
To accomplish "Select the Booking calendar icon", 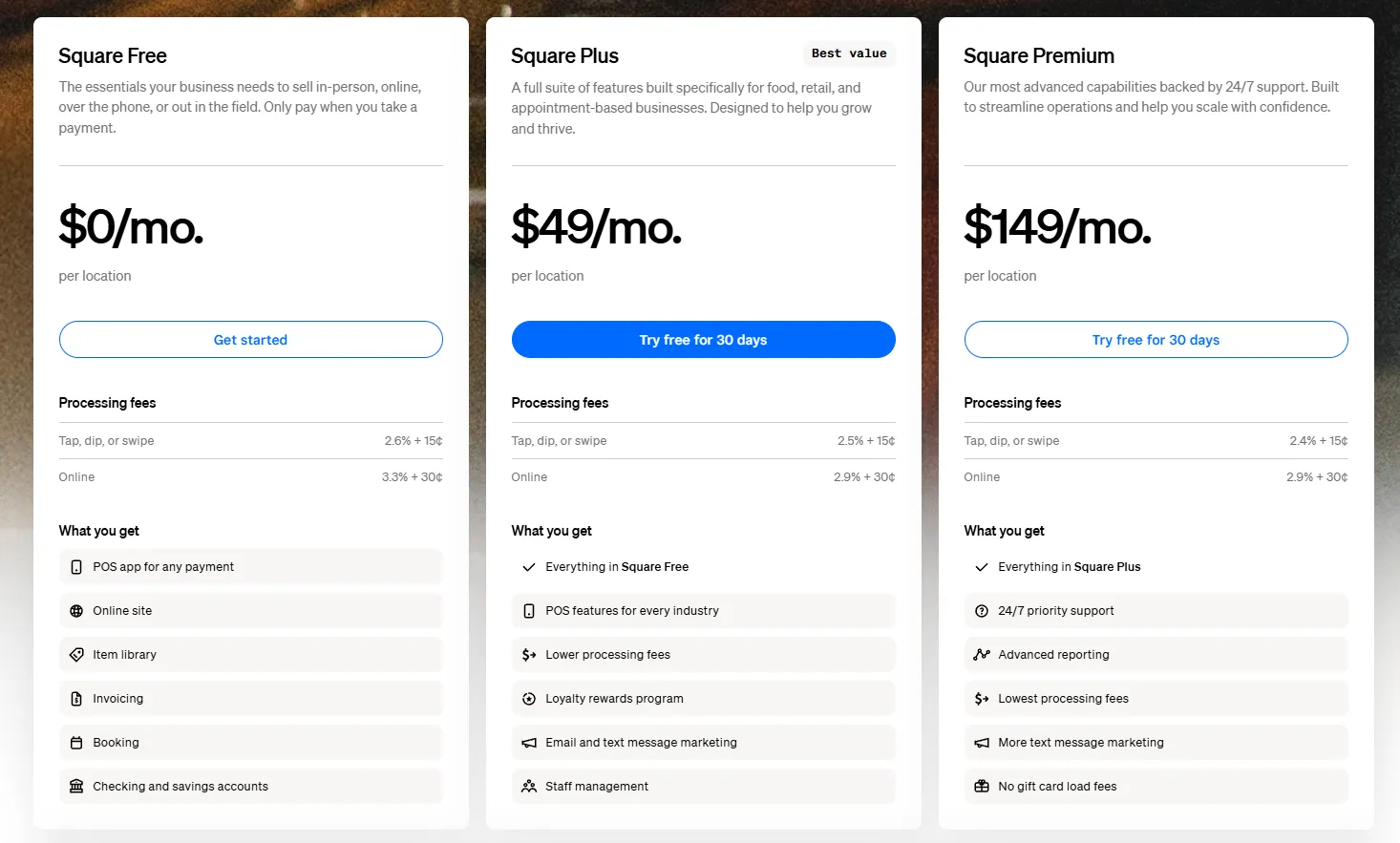I will [x=76, y=742].
